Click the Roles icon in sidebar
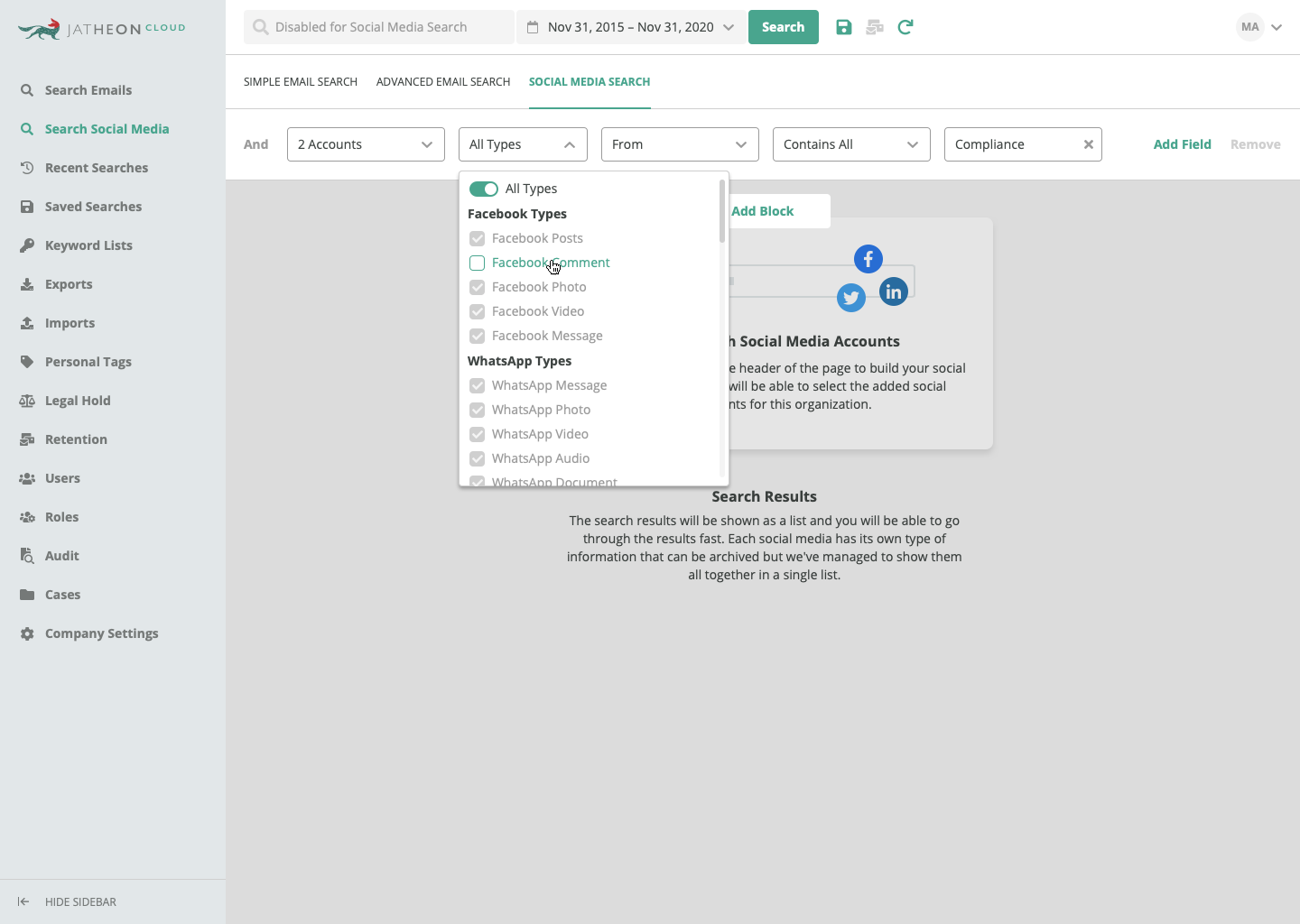 click(27, 517)
